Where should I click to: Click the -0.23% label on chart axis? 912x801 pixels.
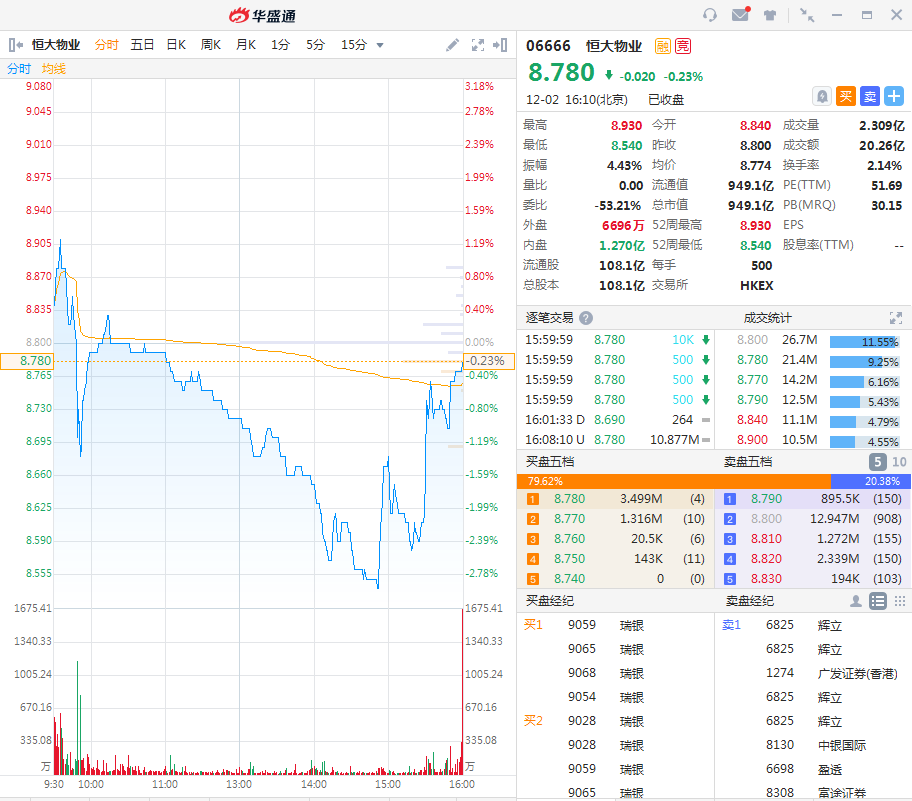[489, 361]
